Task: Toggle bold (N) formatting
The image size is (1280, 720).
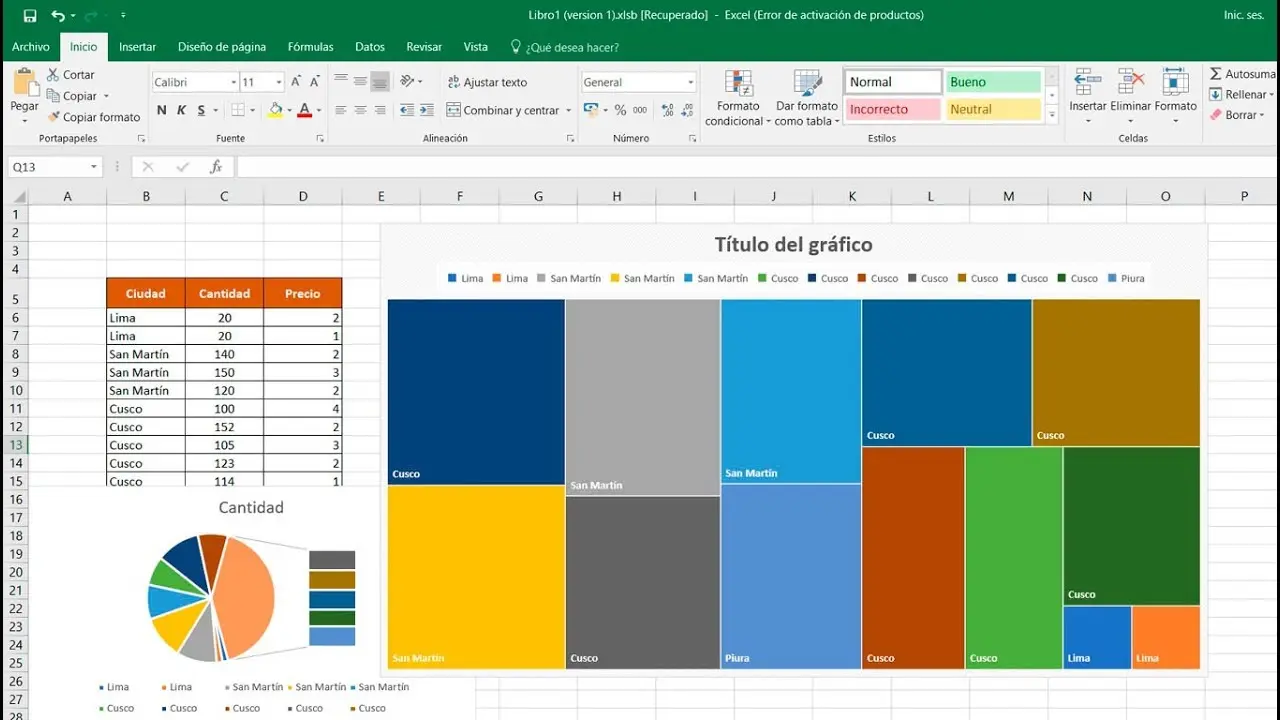Action: tap(162, 110)
